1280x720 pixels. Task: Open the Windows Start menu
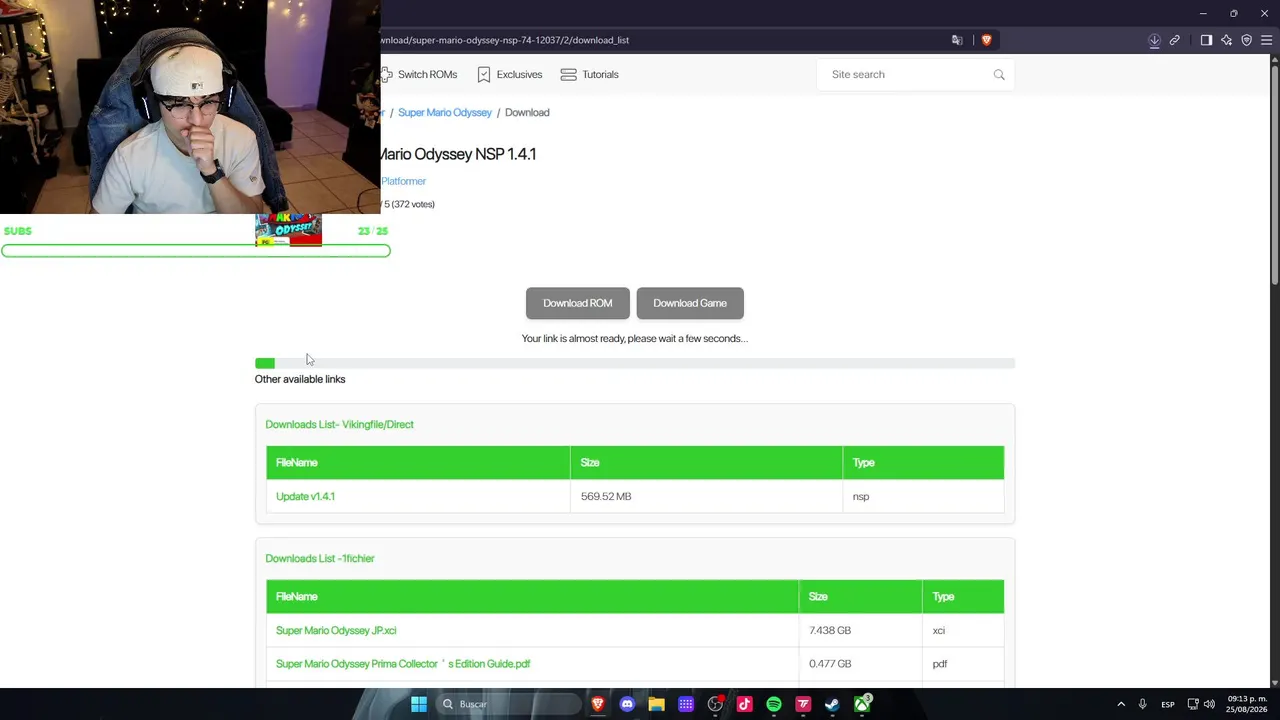click(x=419, y=704)
